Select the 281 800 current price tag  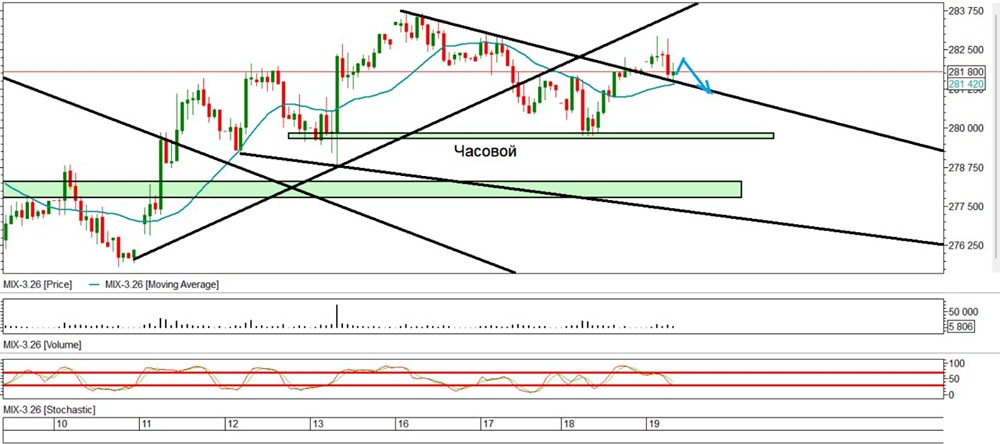click(x=966, y=72)
